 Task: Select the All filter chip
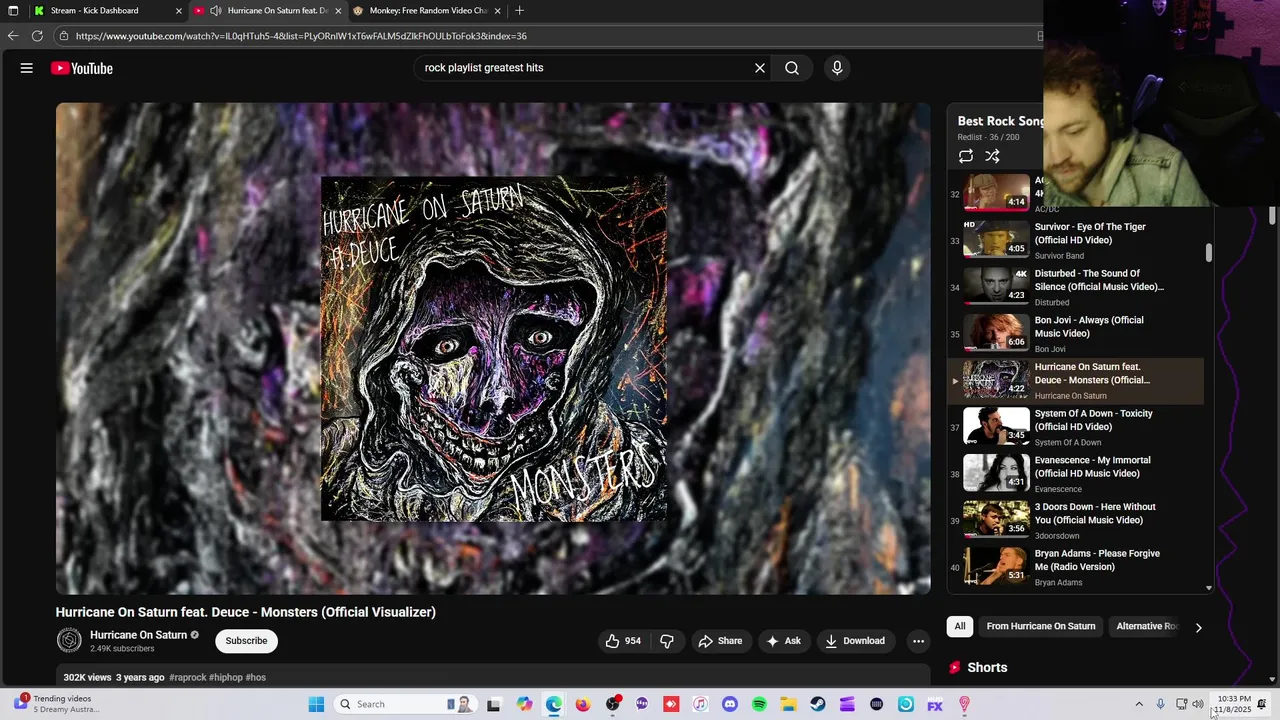(x=960, y=626)
